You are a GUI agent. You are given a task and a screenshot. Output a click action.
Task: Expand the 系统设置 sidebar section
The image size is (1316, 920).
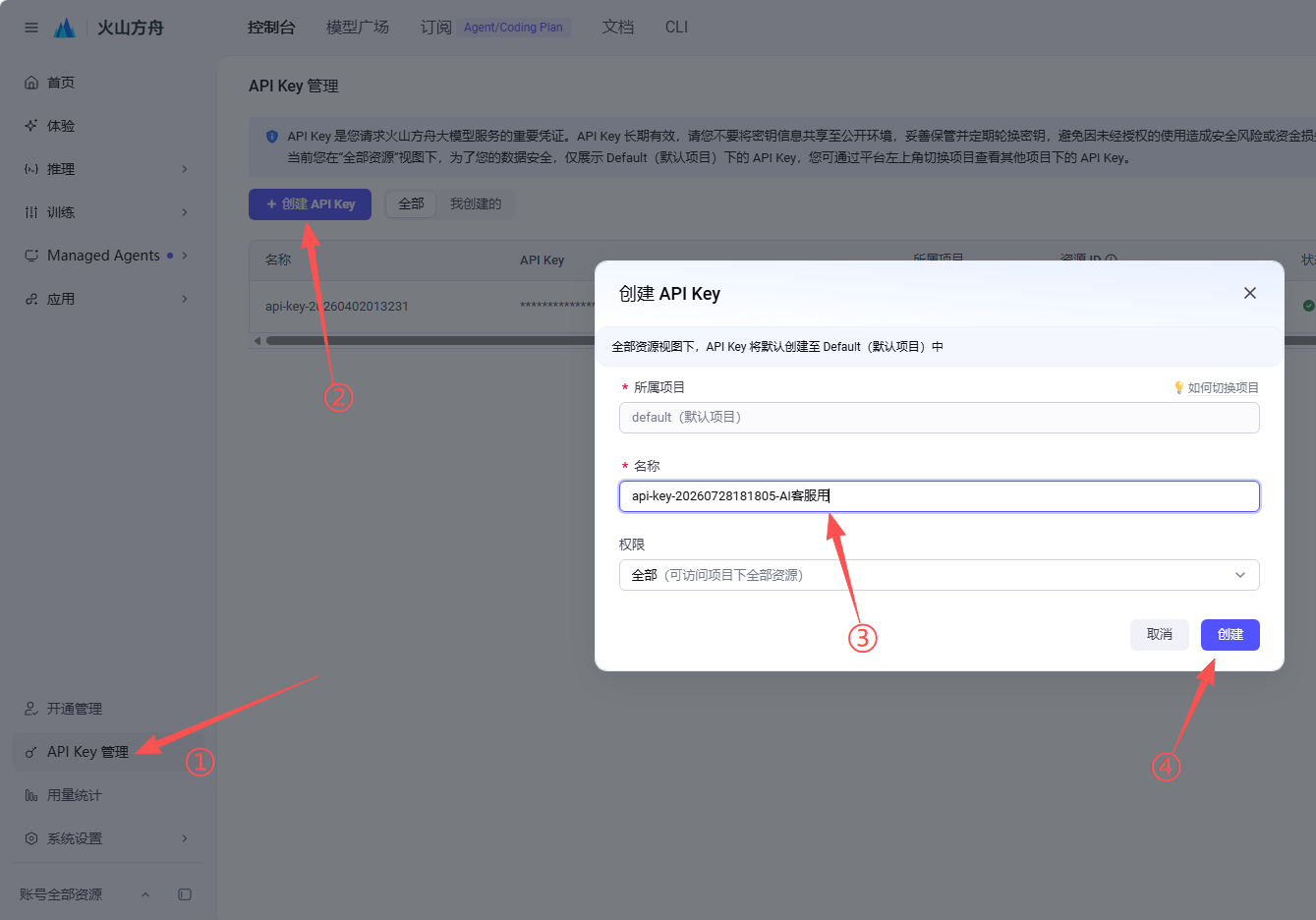click(x=185, y=838)
